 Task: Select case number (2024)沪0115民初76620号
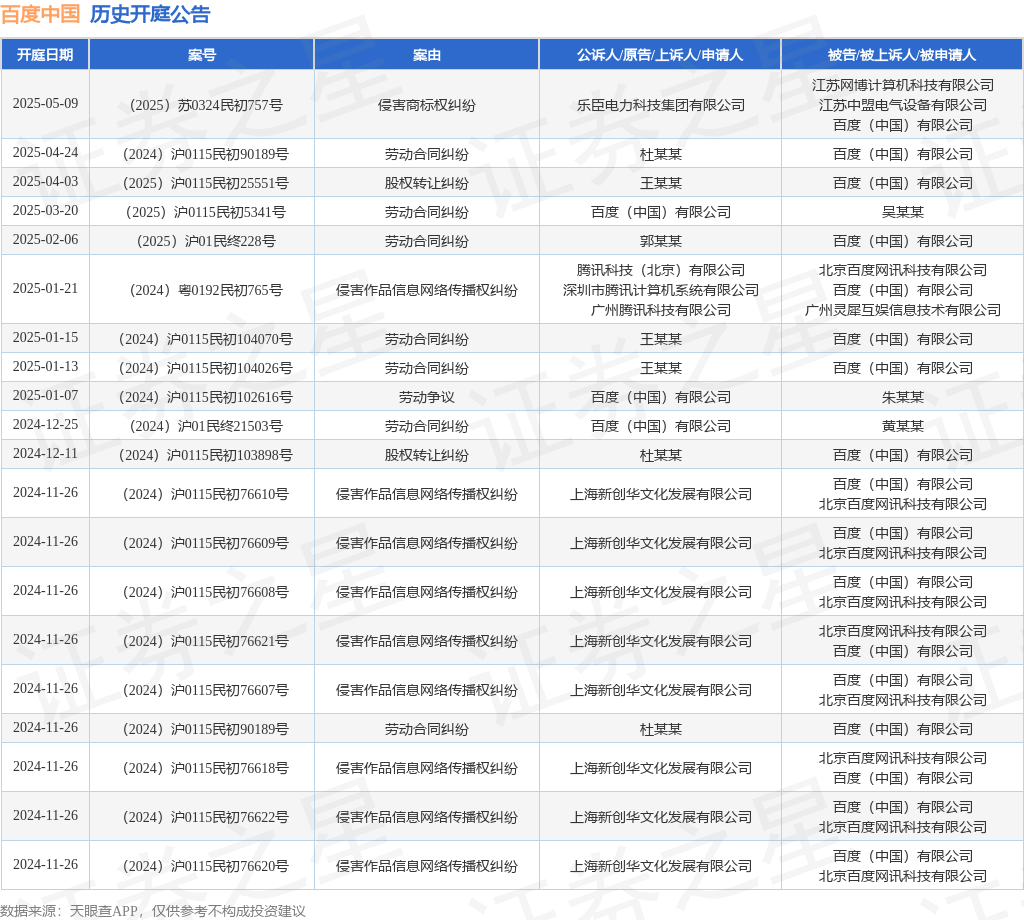(x=206, y=866)
